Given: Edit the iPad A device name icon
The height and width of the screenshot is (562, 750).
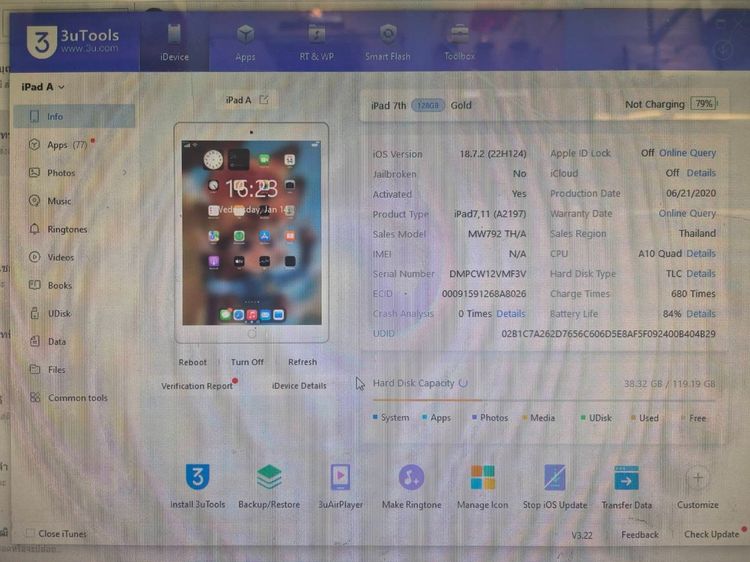Looking at the screenshot, I should 264,100.
